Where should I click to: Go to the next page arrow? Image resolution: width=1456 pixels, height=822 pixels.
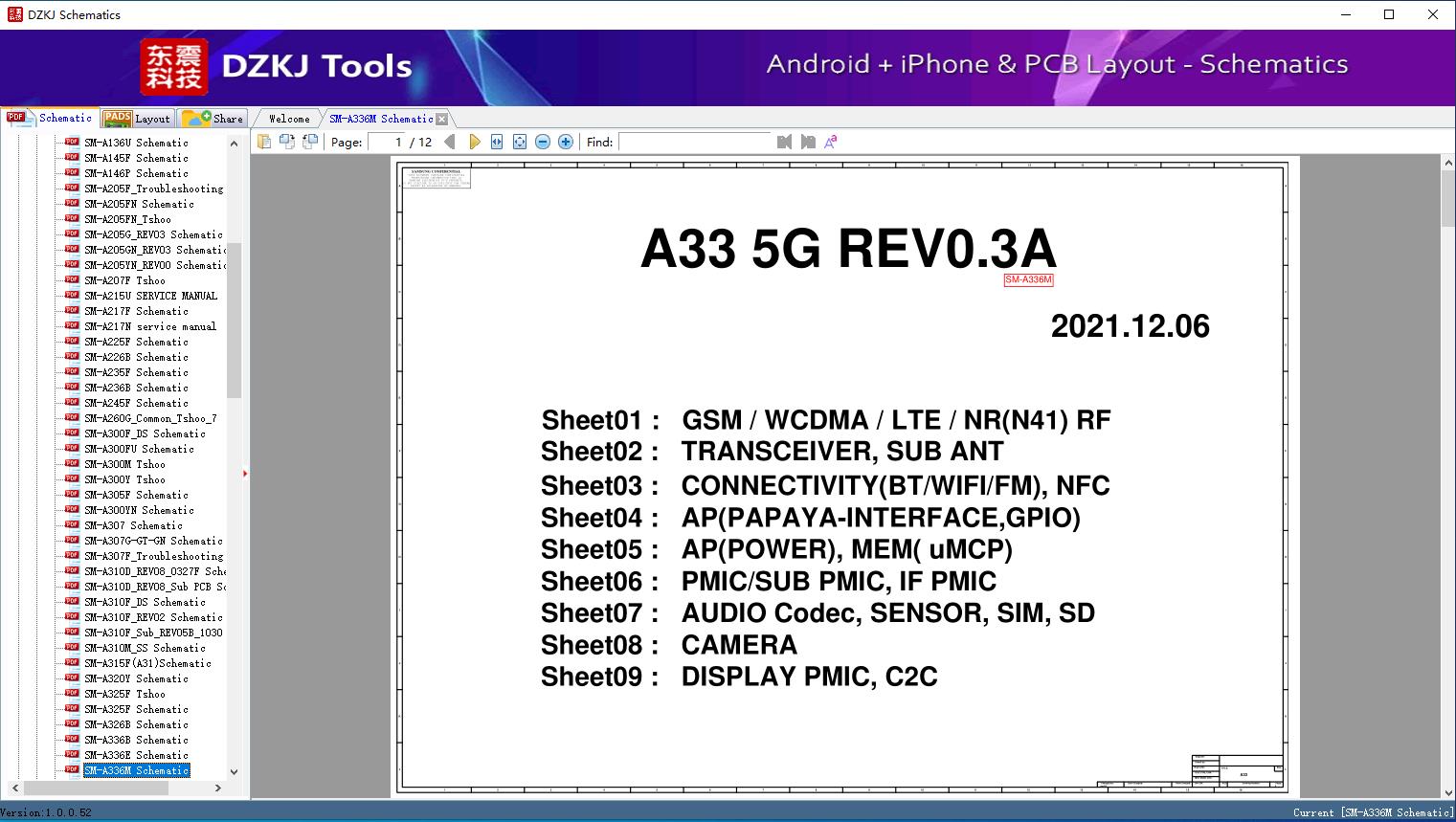pos(474,142)
